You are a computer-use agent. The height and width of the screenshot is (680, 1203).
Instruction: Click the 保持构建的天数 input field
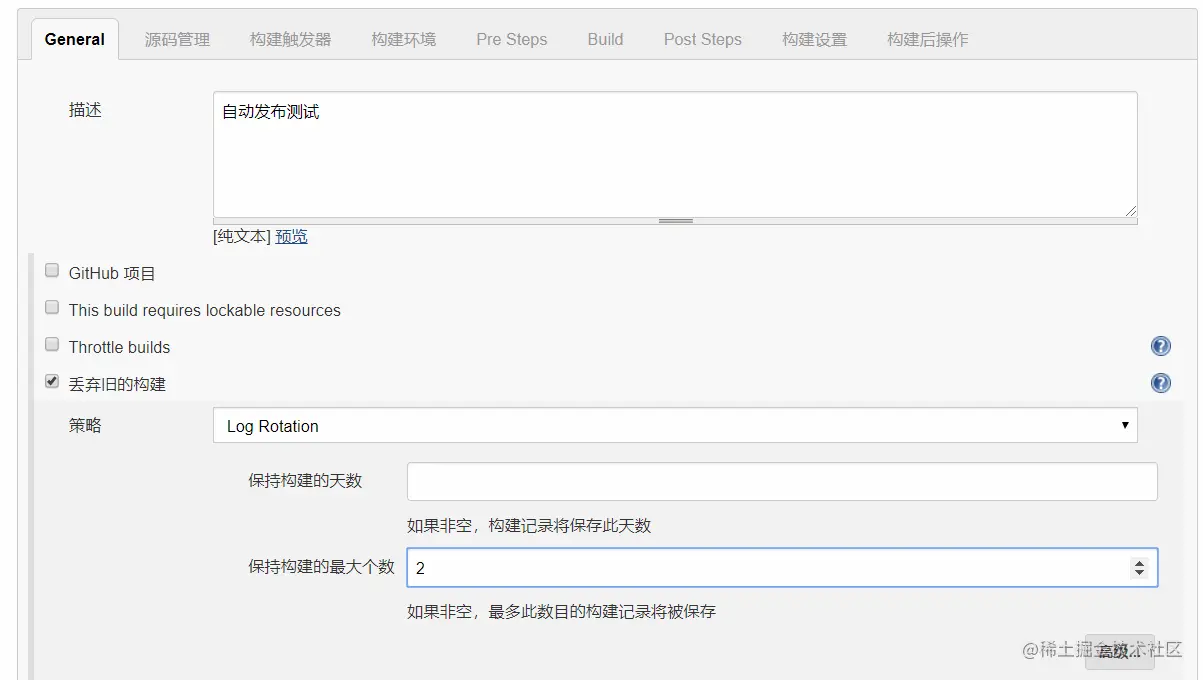(782, 481)
